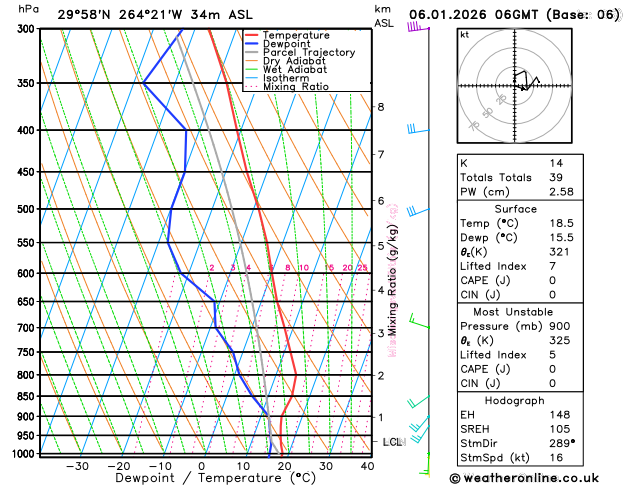Click the Surface Temp value 18.5
Viewport: 629px width, 486px height.
561,223
